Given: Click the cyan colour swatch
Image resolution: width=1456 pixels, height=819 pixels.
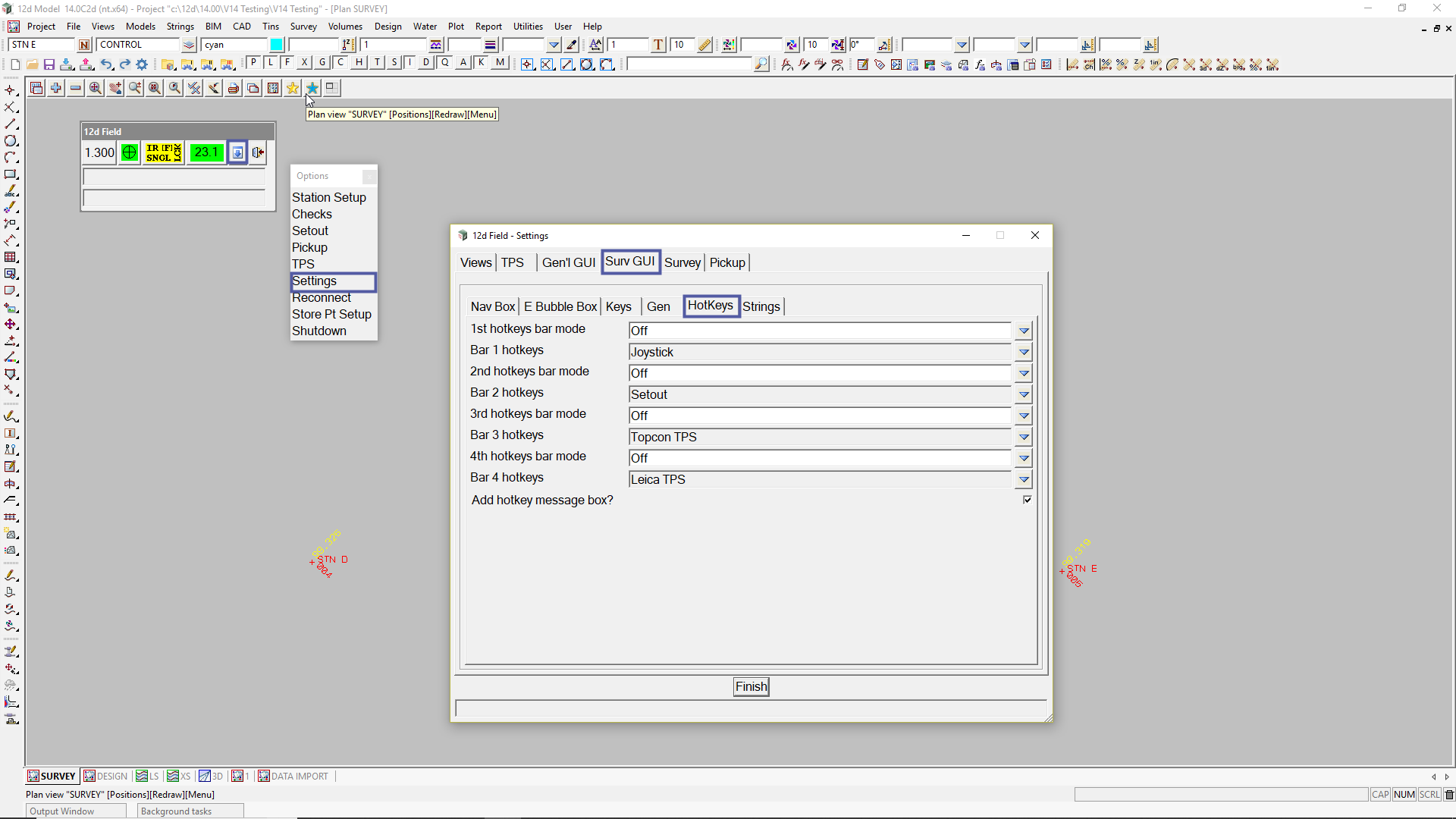Looking at the screenshot, I should pos(277,45).
